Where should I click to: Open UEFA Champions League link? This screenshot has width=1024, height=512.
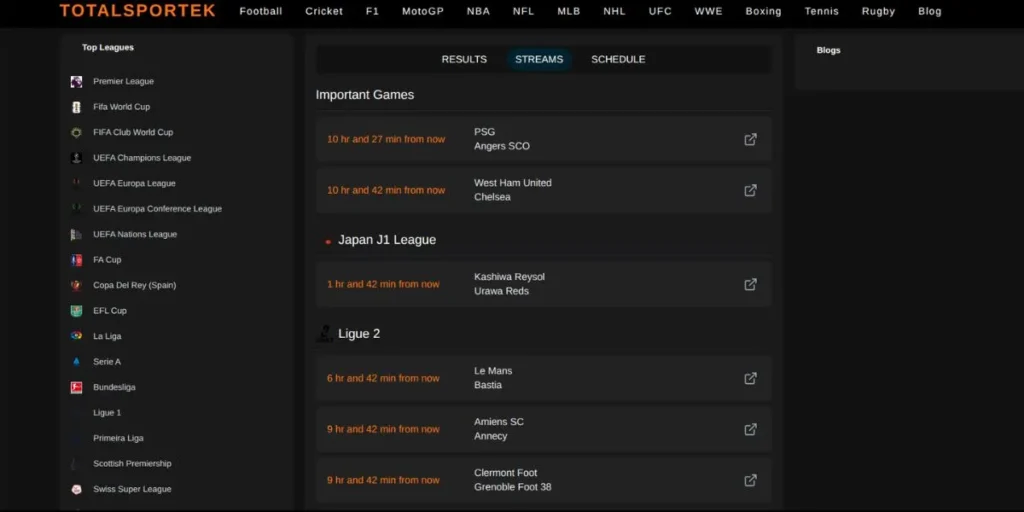click(142, 158)
